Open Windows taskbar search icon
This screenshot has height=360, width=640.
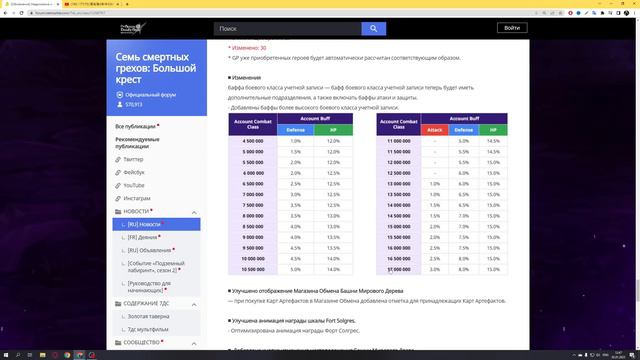pos(18,356)
